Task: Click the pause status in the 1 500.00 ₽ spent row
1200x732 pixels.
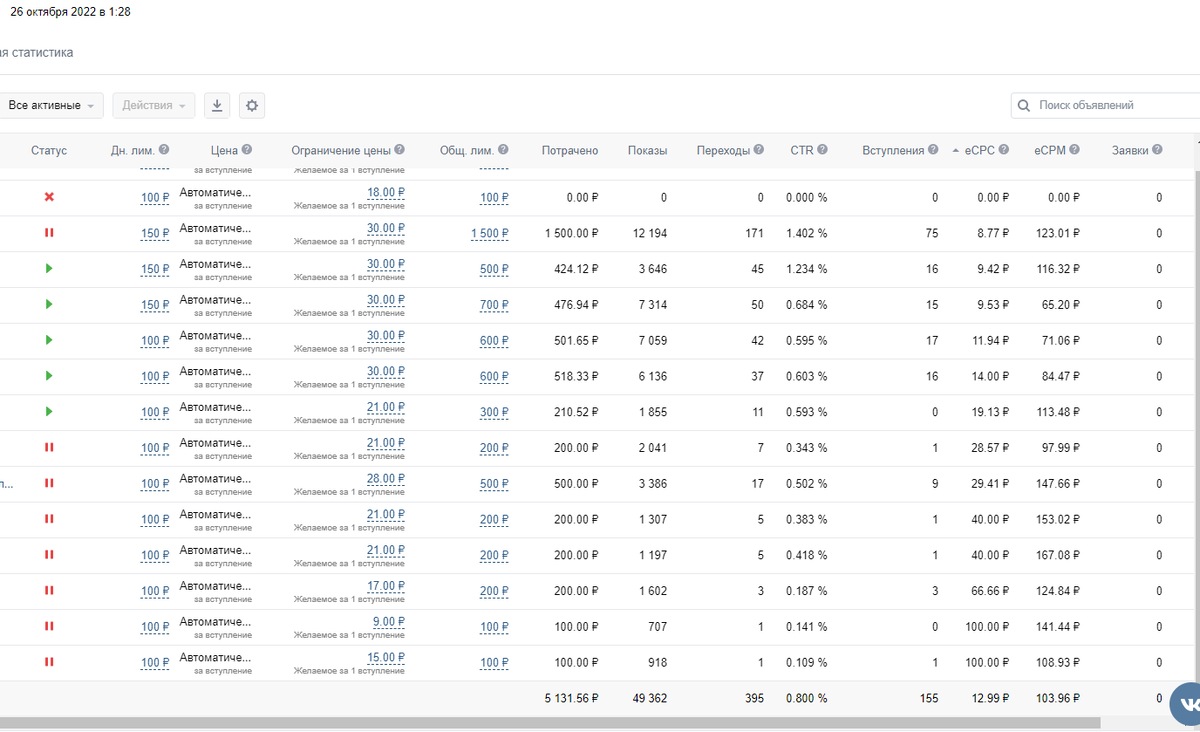Action: (49, 233)
